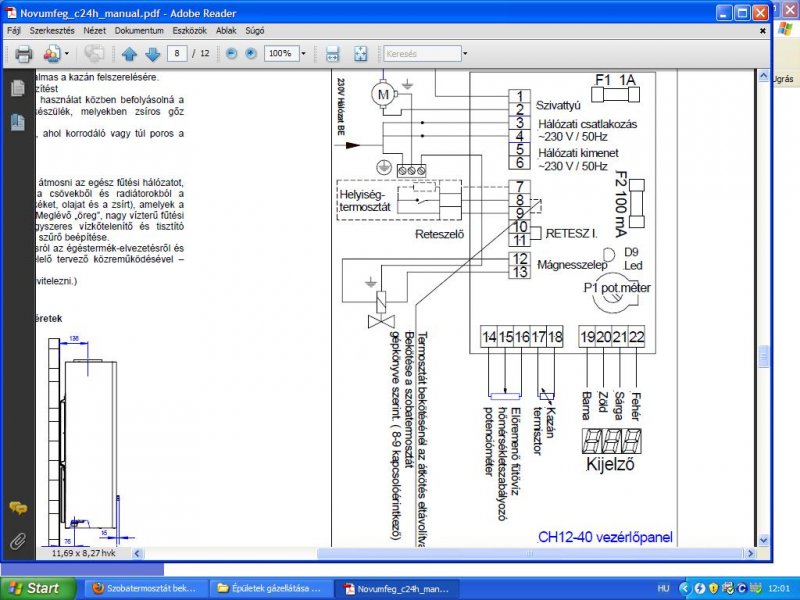This screenshot has height=600, width=800.
Task: Click the Szivattyú label in the diagram
Action: (558, 106)
